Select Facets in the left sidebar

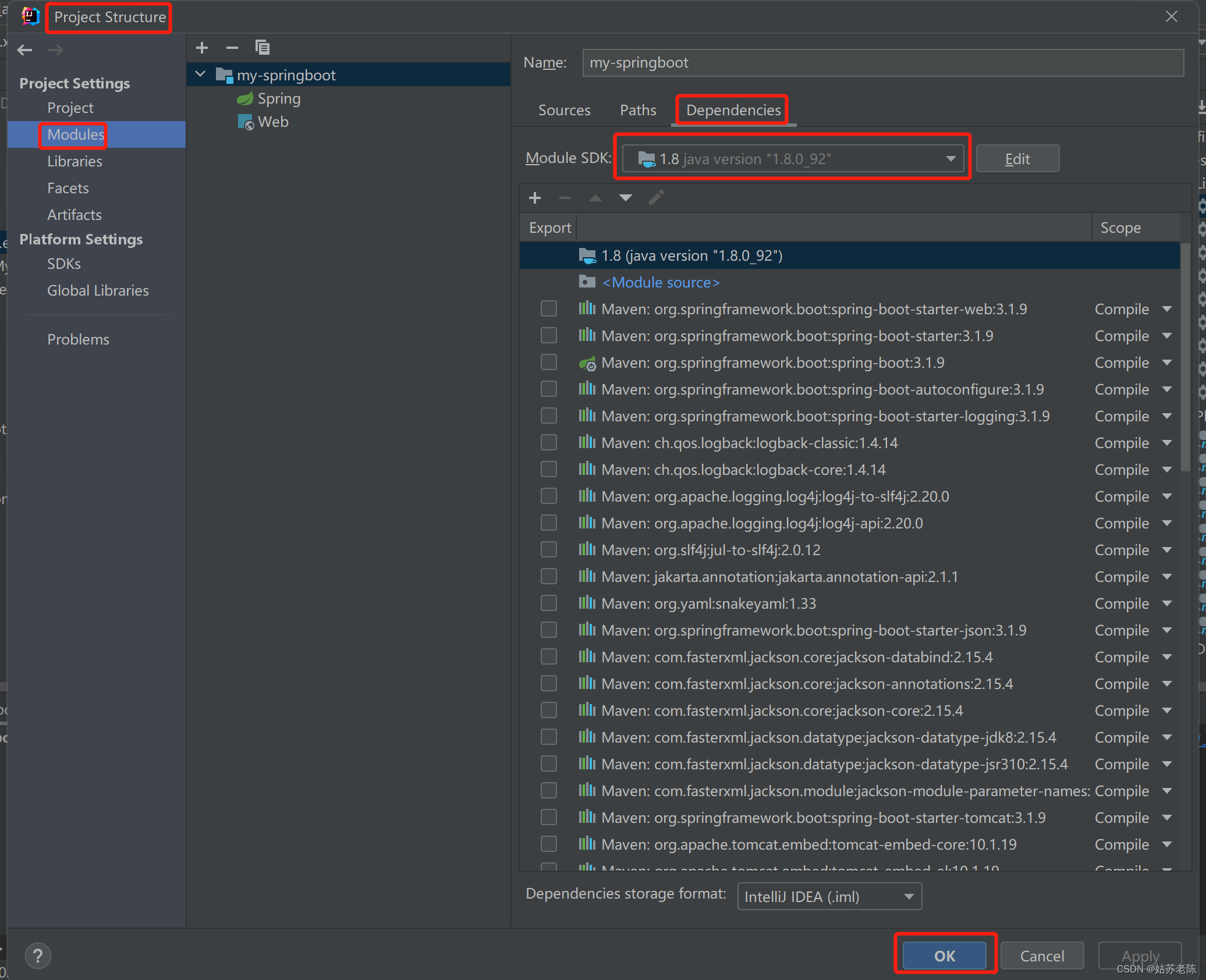coord(68,188)
